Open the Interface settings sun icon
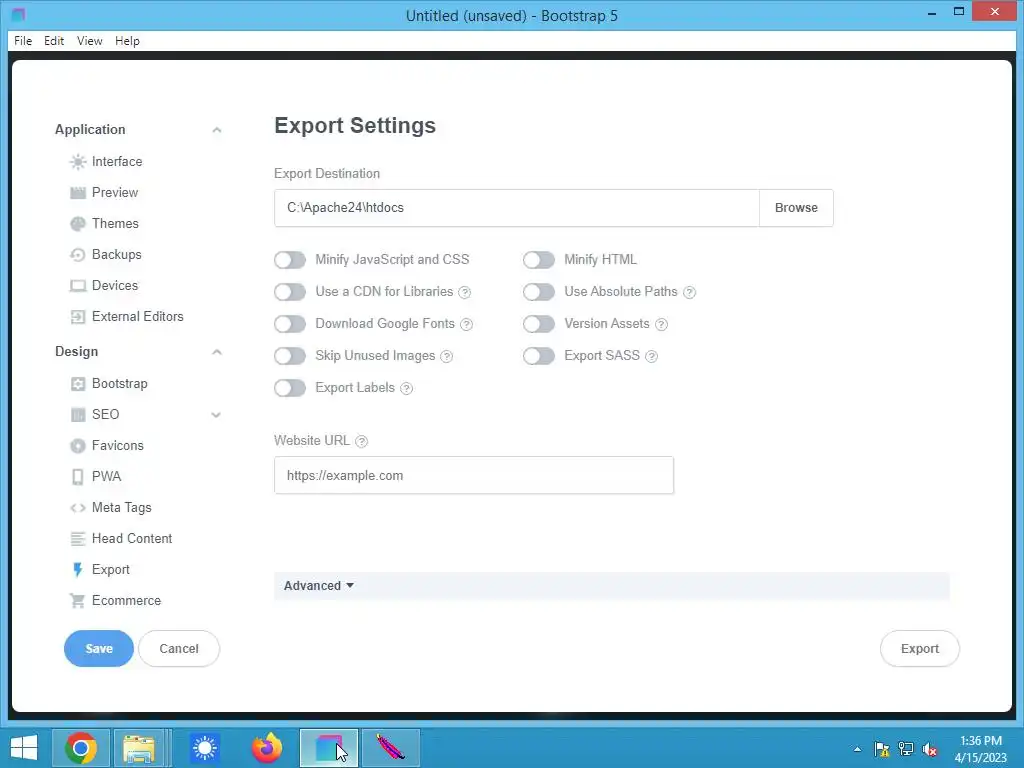The width and height of the screenshot is (1024, 768). [78, 162]
